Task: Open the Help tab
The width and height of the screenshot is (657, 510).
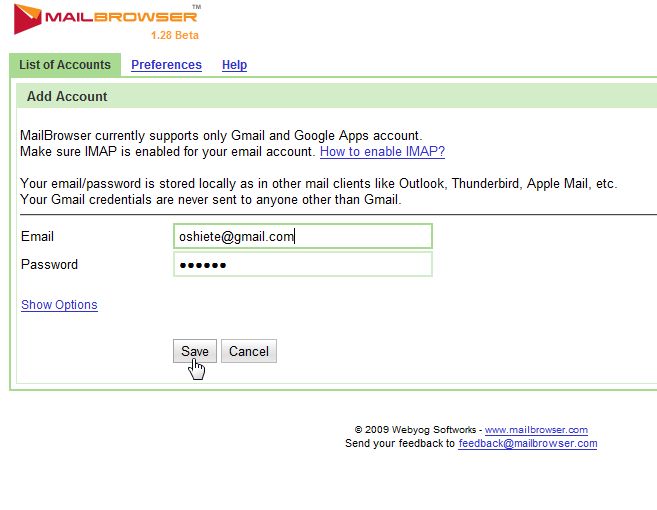Action: pos(234,65)
